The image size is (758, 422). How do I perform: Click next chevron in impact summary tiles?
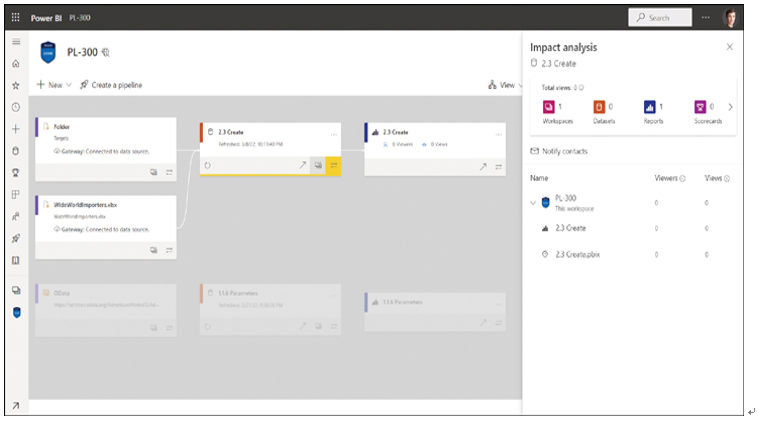tap(730, 107)
